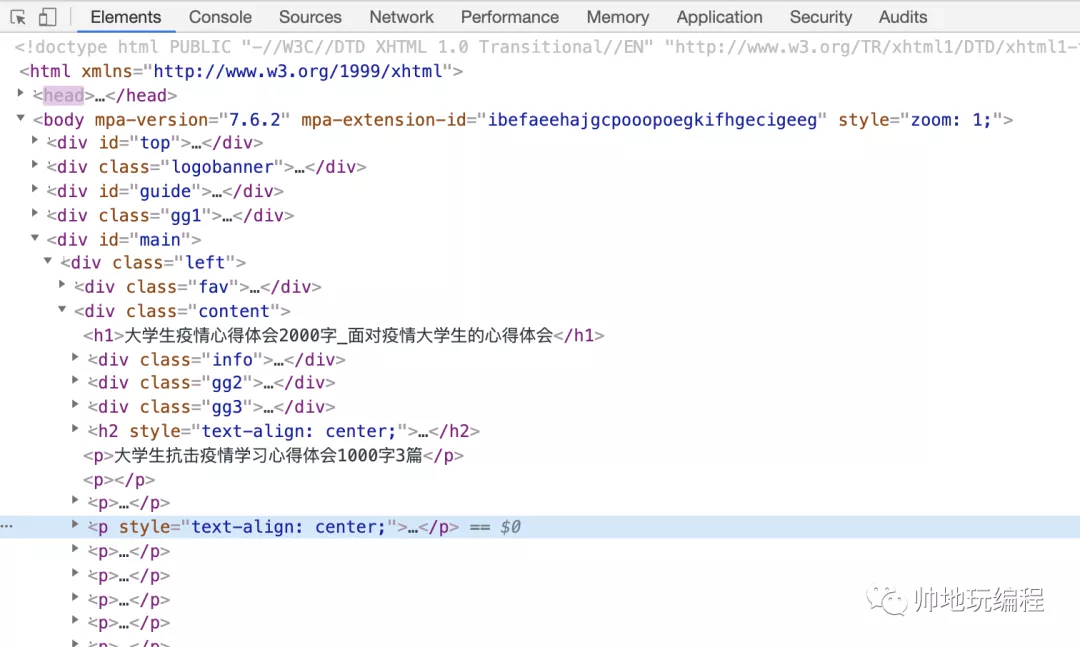The image size is (1080, 647).
Task: Click the html xmlns element line
Action: point(240,71)
